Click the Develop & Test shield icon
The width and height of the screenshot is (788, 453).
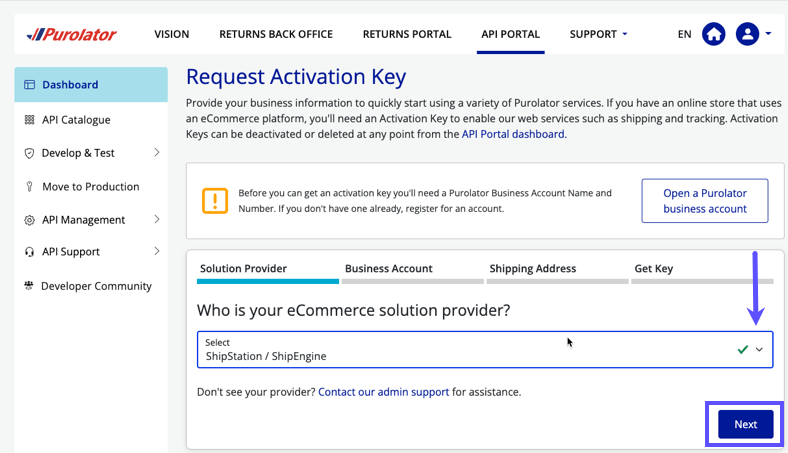[29, 153]
